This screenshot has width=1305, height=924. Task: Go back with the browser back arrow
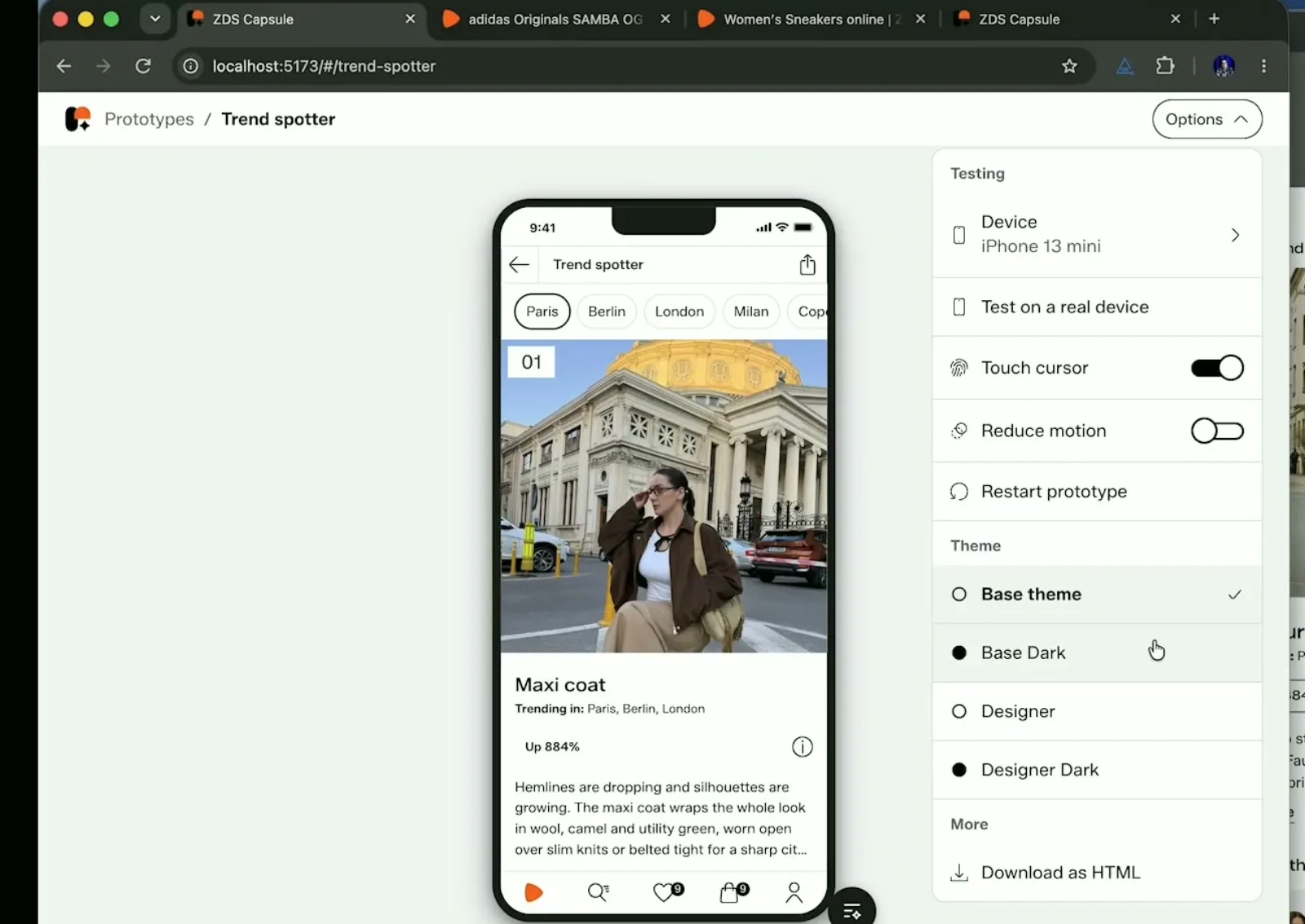[x=64, y=66]
